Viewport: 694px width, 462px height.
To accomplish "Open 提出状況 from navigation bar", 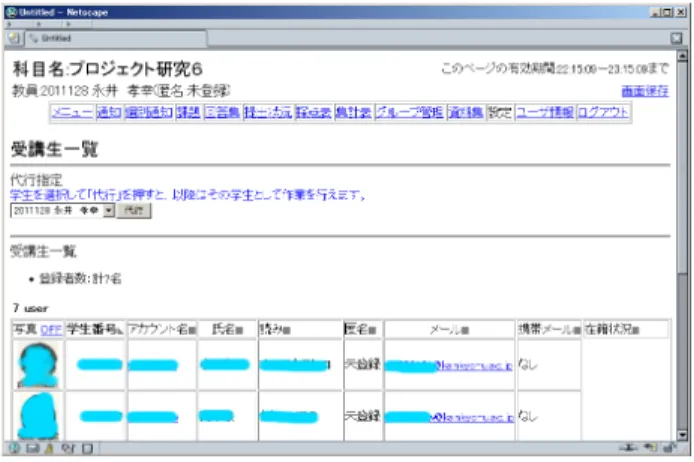I will coord(268,112).
